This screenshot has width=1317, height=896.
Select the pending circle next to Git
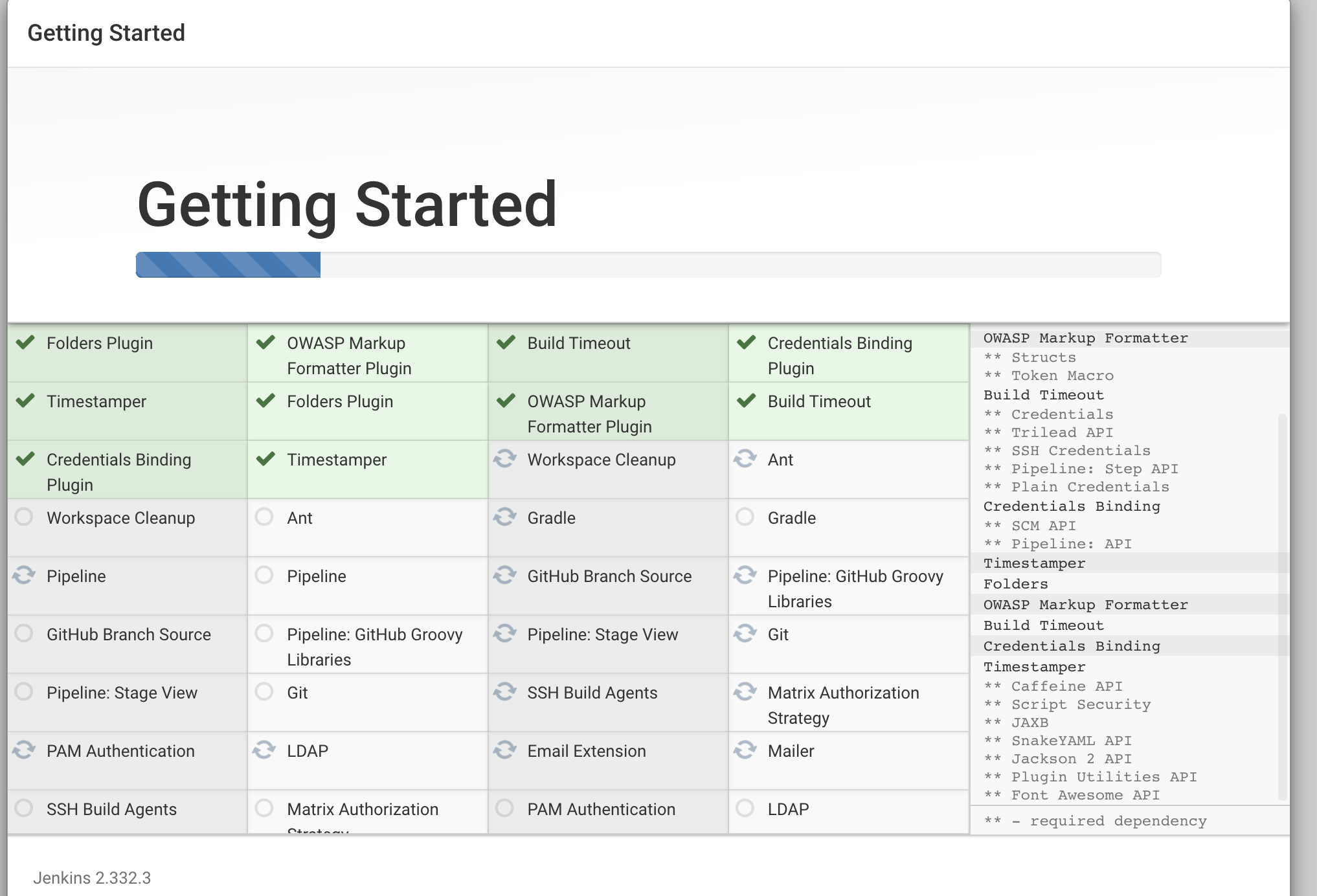click(x=264, y=692)
